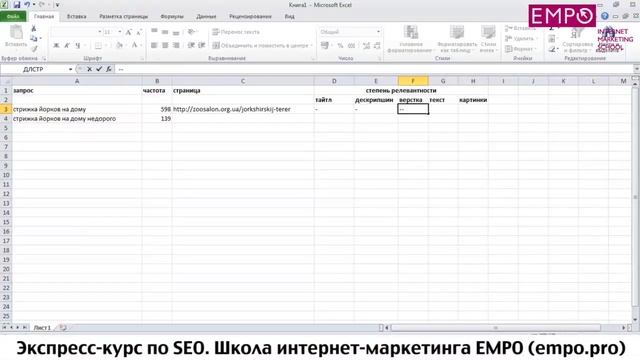The height and width of the screenshot is (360, 640).
Task: Center cell text horizontally
Action: click(x=165, y=45)
